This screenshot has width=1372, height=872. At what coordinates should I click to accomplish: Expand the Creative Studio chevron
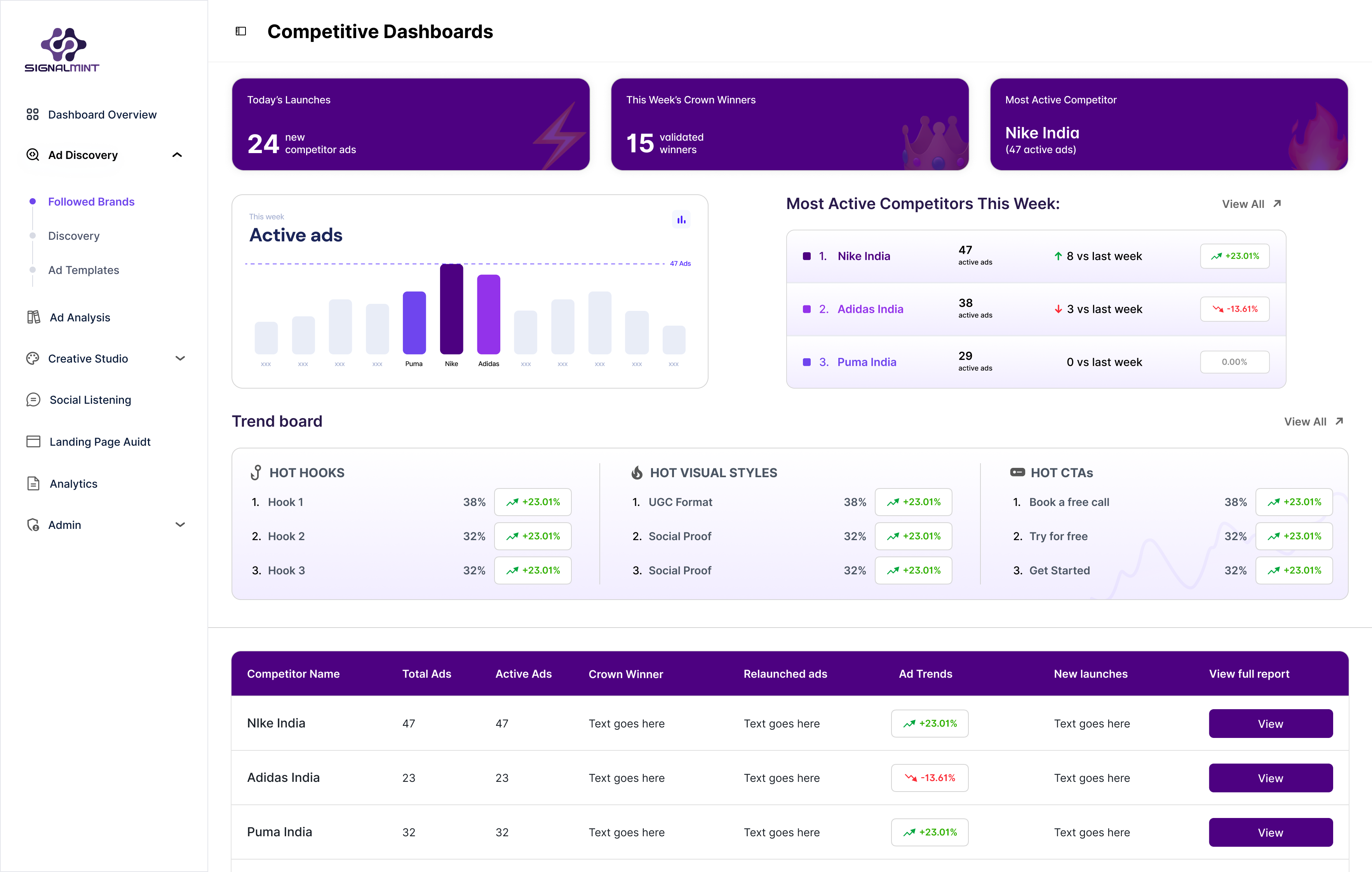tap(180, 359)
